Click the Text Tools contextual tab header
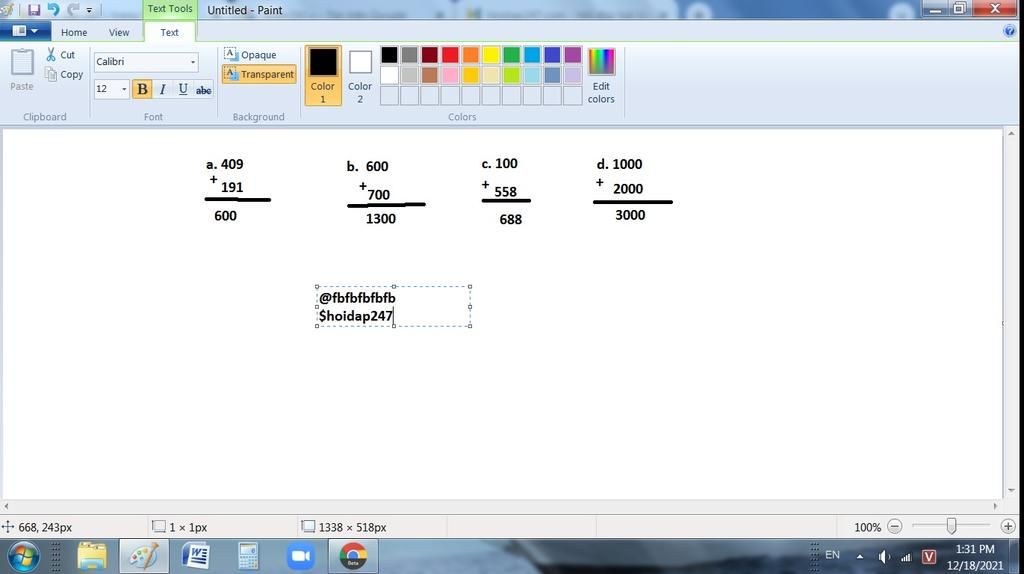Viewport: 1024px width, 574px height. 170,9
